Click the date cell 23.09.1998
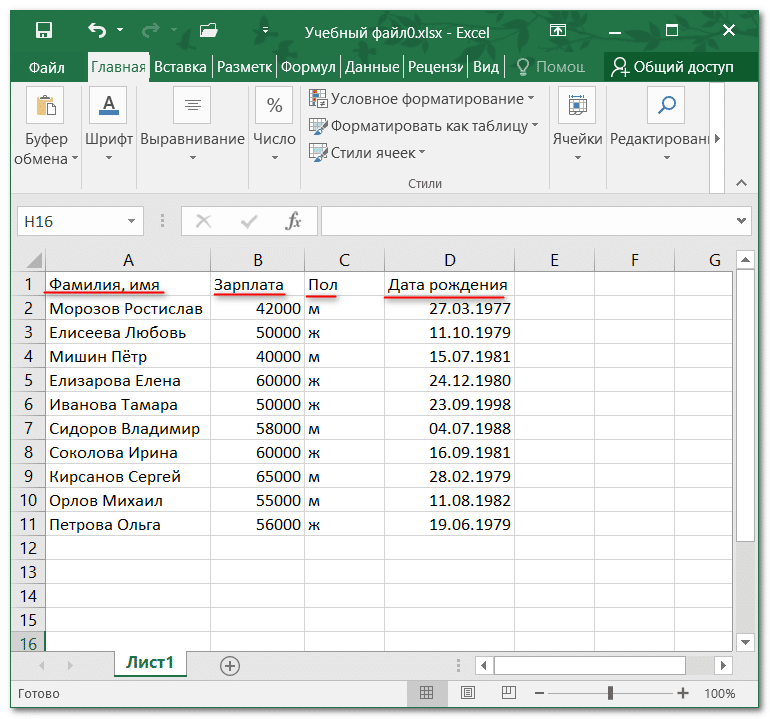This screenshot has width=770, height=719. point(449,404)
